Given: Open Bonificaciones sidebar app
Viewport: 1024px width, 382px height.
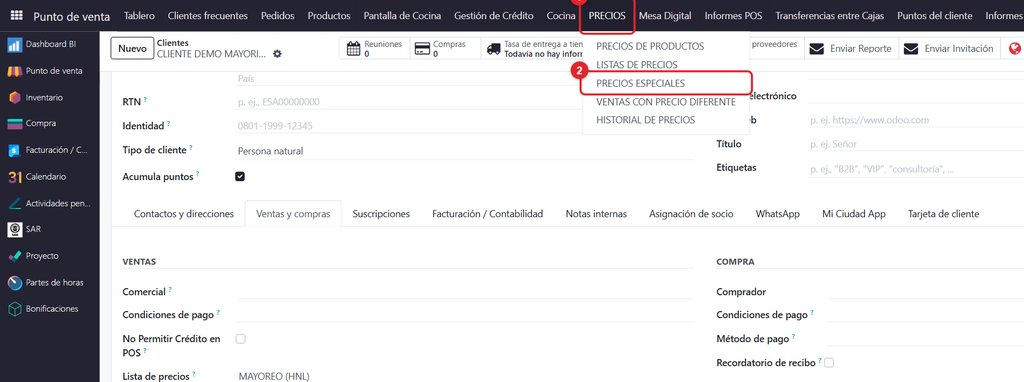Looking at the screenshot, I should tap(43, 309).
